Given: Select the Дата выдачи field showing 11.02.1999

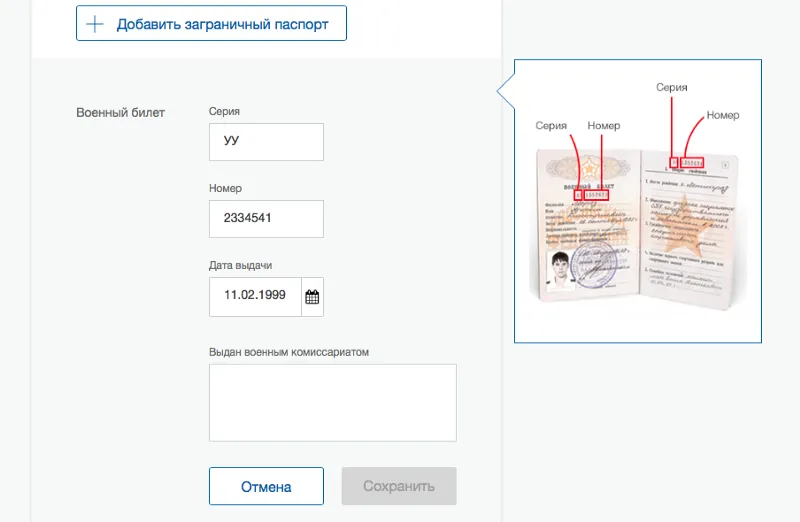Looking at the screenshot, I should (x=255, y=297).
